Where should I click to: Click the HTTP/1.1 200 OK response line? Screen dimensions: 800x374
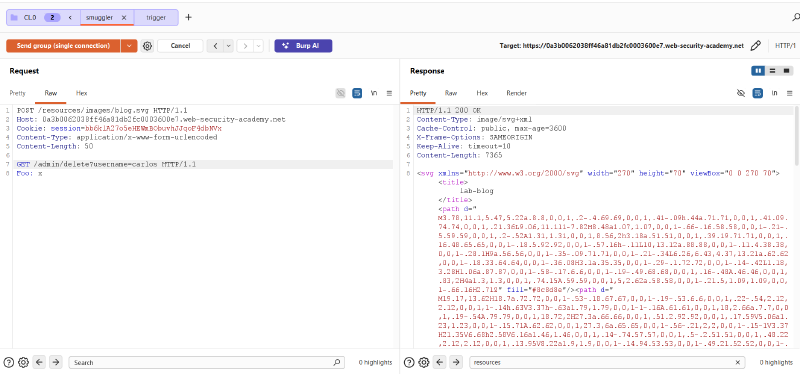(x=449, y=110)
